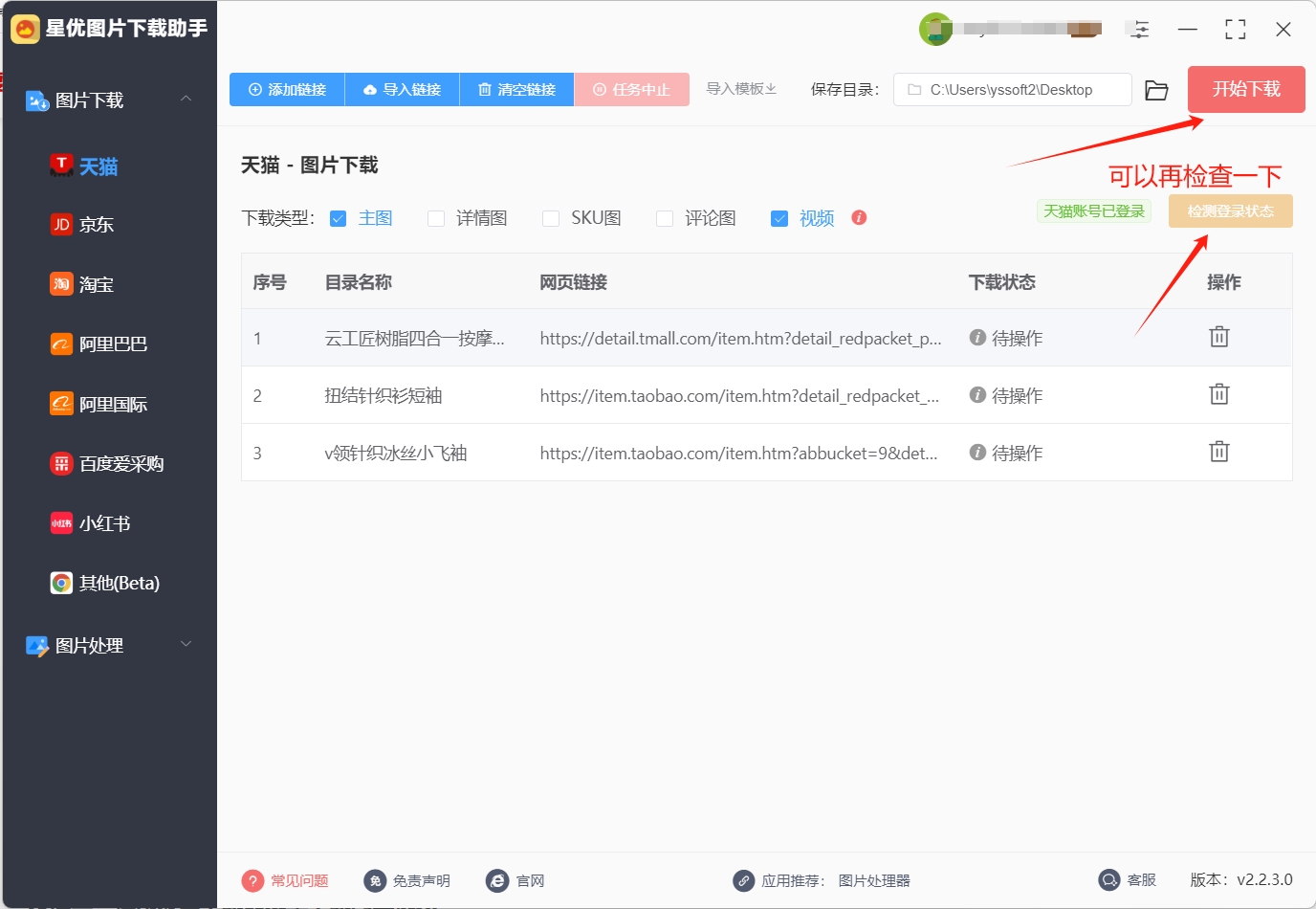The width and height of the screenshot is (1316, 909).
Task: Delete row 3 v领针织冰丝小飞袖 trash icon
Action: (1219, 452)
